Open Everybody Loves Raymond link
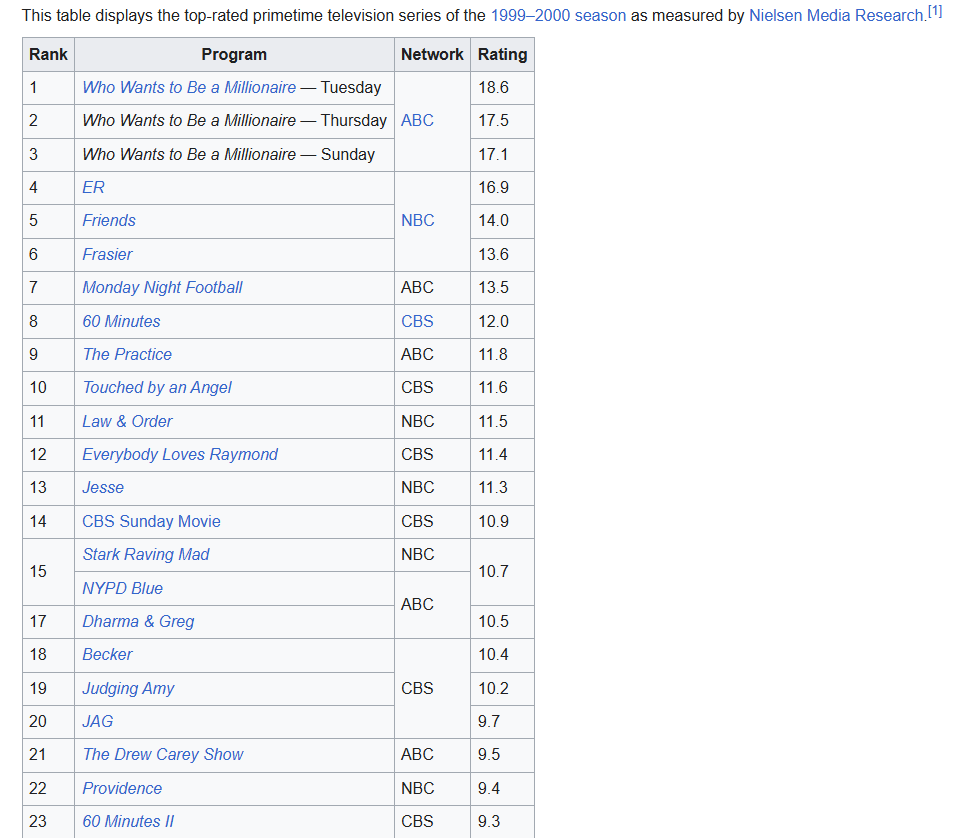Image resolution: width=955 pixels, height=838 pixels. 180,454
